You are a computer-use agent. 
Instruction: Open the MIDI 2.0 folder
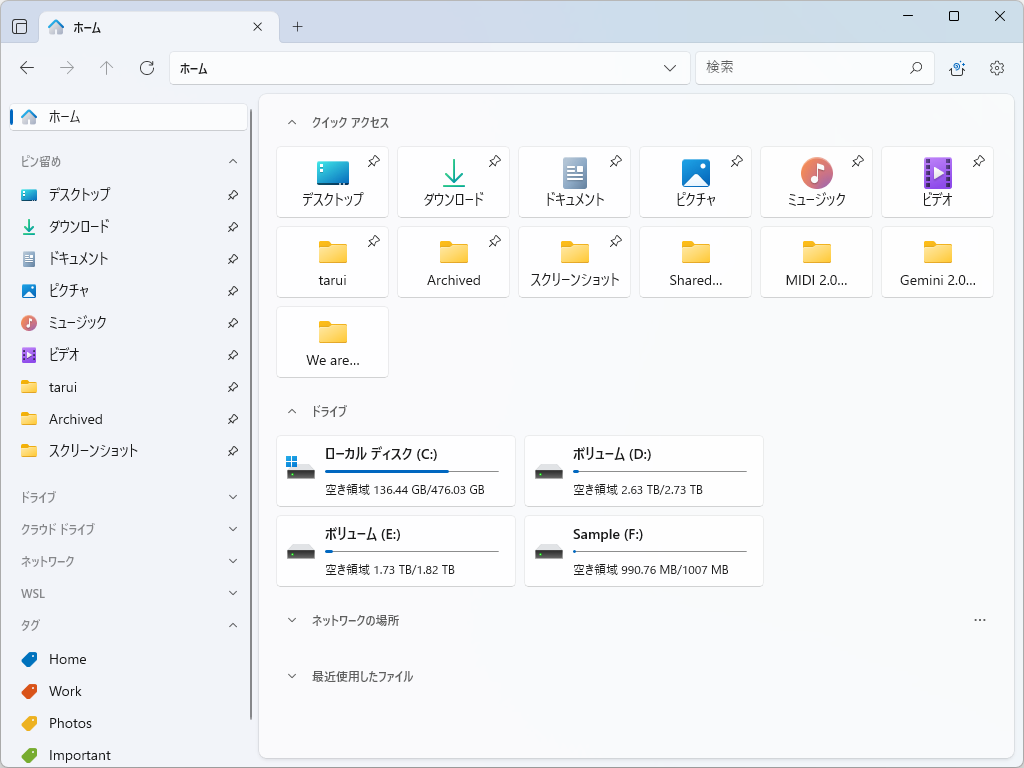(816, 262)
